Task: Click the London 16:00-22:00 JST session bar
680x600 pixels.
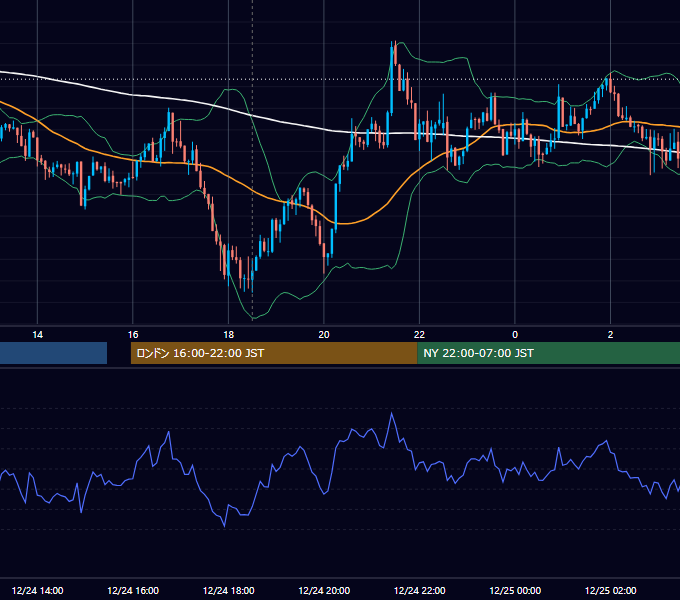Action: [274, 353]
